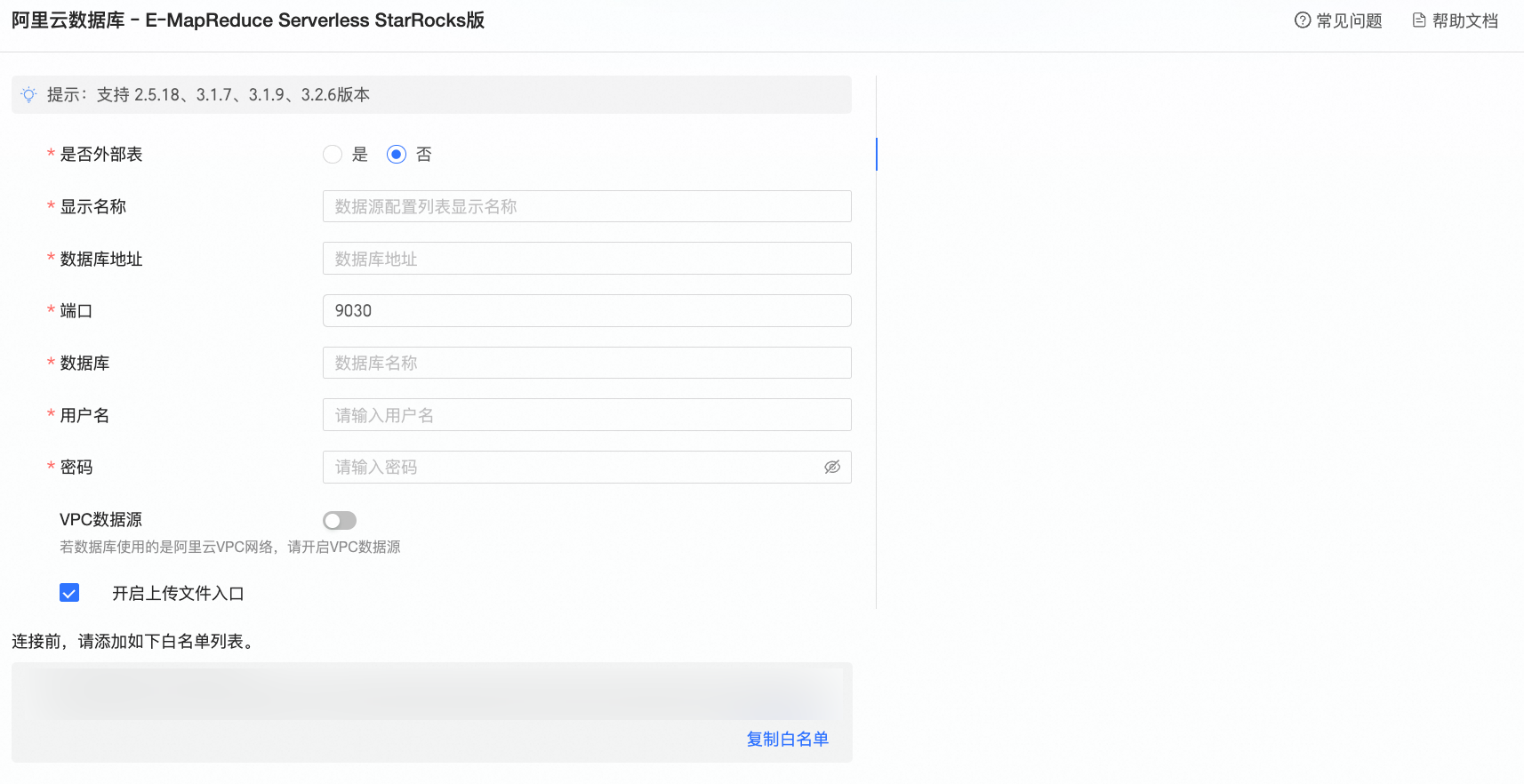The height and width of the screenshot is (784, 1524).
Task: Click the 提示 supported versions text
Action: 209,94
